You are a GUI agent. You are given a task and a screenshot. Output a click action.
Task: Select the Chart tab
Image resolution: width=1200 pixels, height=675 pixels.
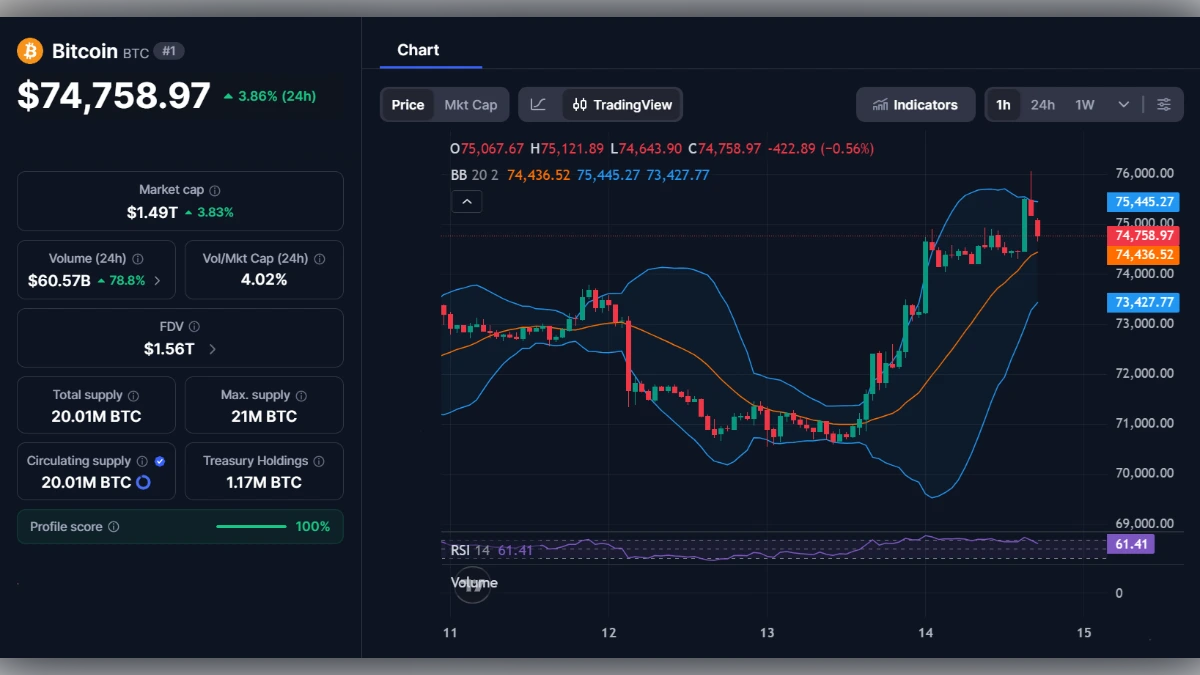pyautogui.click(x=418, y=50)
